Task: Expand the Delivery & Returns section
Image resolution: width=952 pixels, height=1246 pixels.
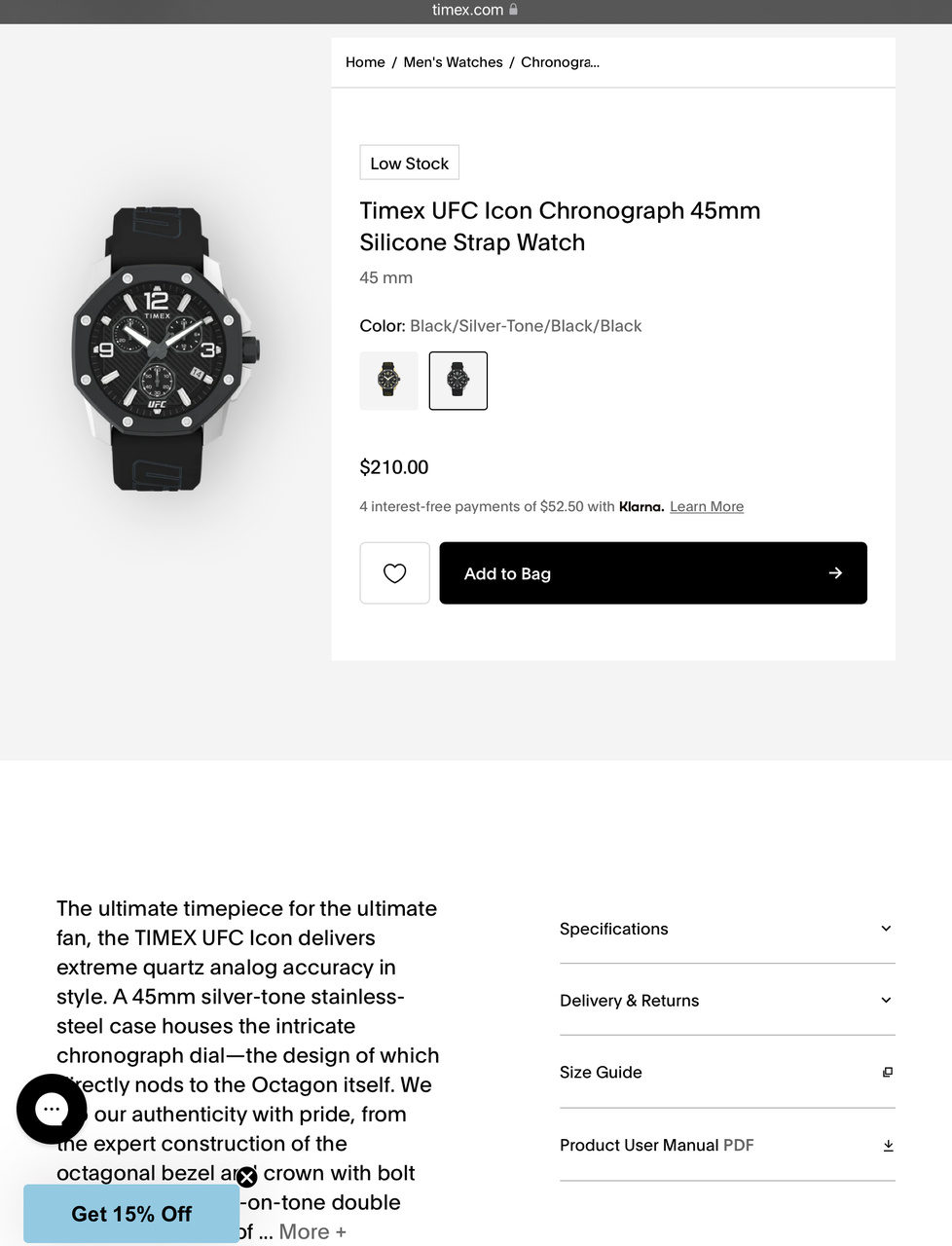Action: click(x=886, y=1001)
